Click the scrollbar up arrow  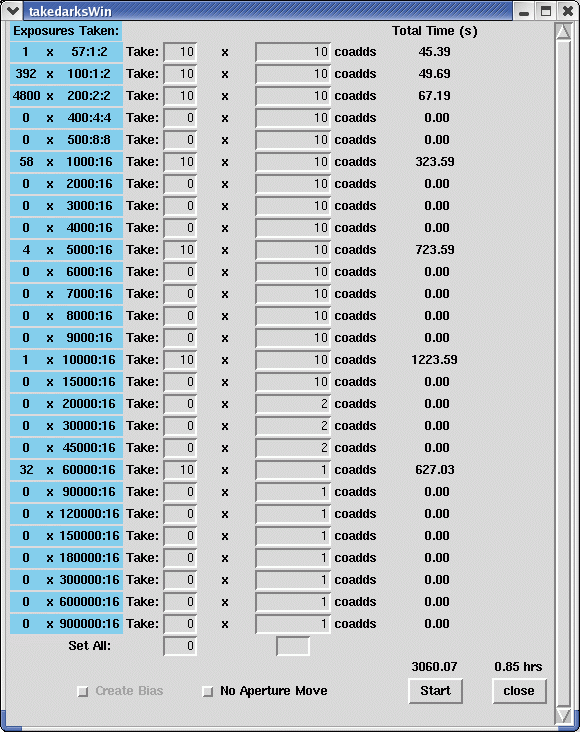pyautogui.click(x=563, y=32)
